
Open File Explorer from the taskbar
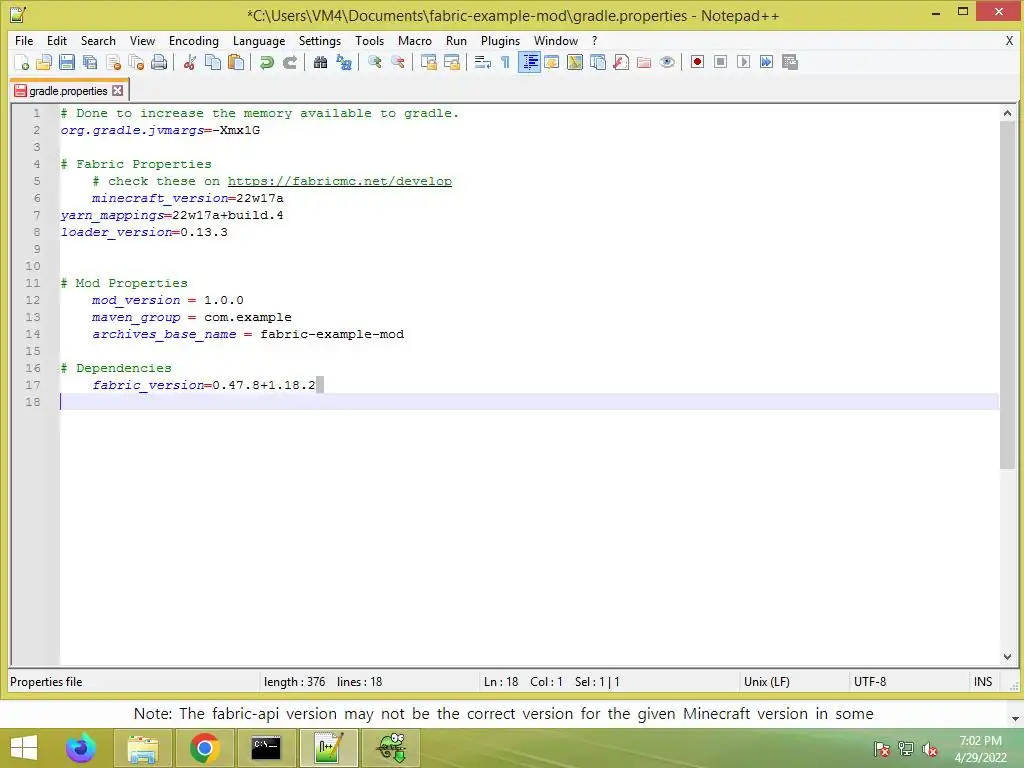pyautogui.click(x=142, y=748)
